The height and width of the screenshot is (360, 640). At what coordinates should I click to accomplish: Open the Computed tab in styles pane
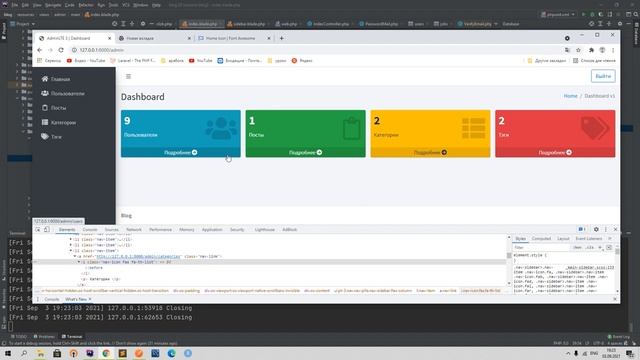[541, 238]
